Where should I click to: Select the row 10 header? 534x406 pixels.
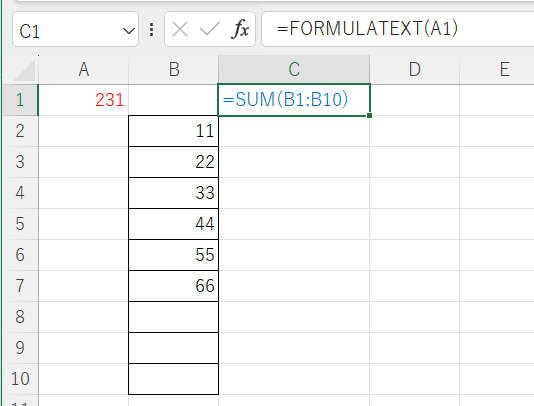[20, 379]
